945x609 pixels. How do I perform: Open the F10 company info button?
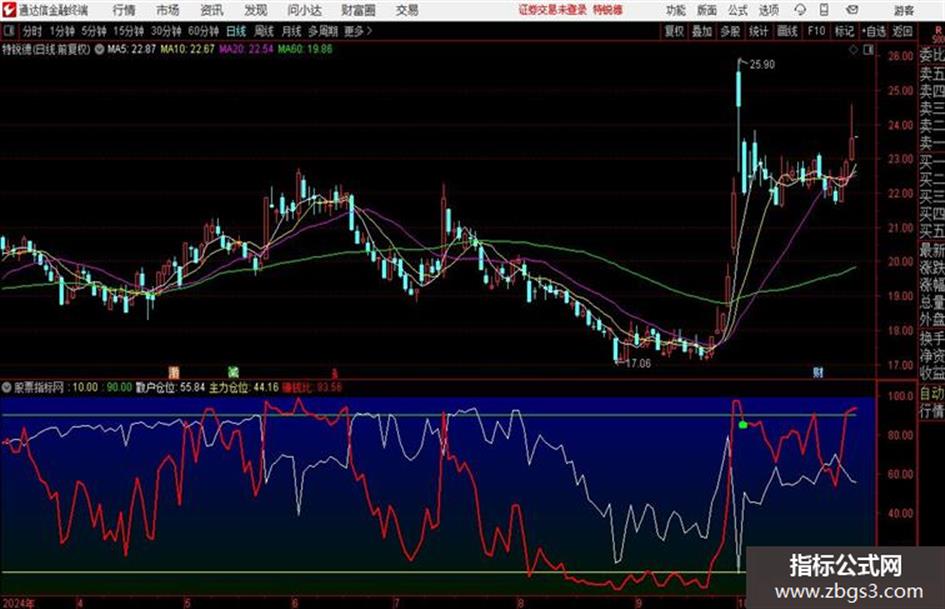[816, 31]
